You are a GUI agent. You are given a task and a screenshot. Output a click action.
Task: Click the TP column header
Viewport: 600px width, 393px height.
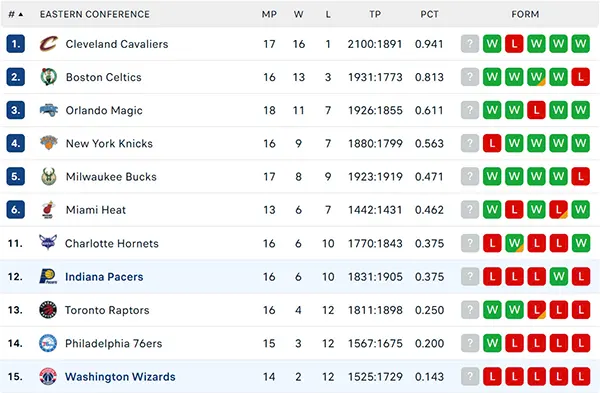point(375,15)
